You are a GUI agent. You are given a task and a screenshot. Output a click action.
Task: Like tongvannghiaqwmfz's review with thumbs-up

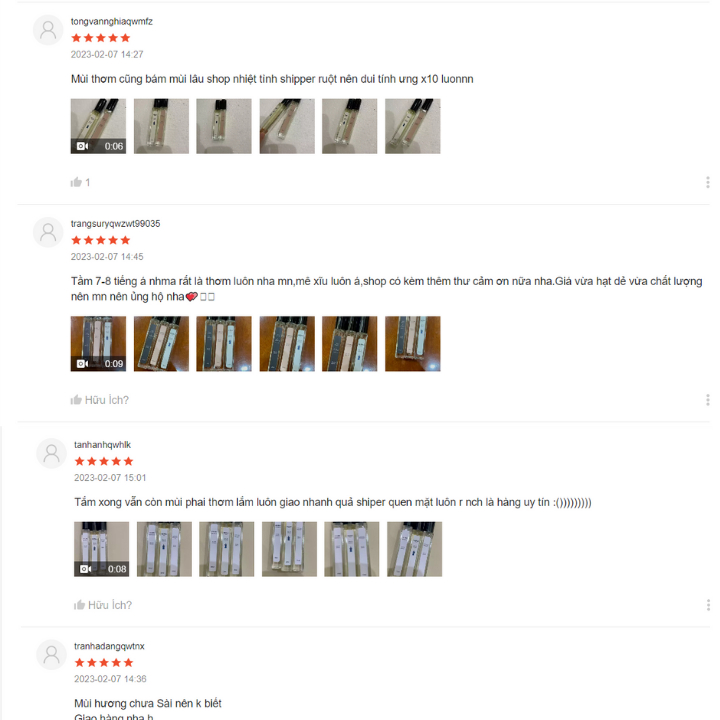pyautogui.click(x=76, y=182)
